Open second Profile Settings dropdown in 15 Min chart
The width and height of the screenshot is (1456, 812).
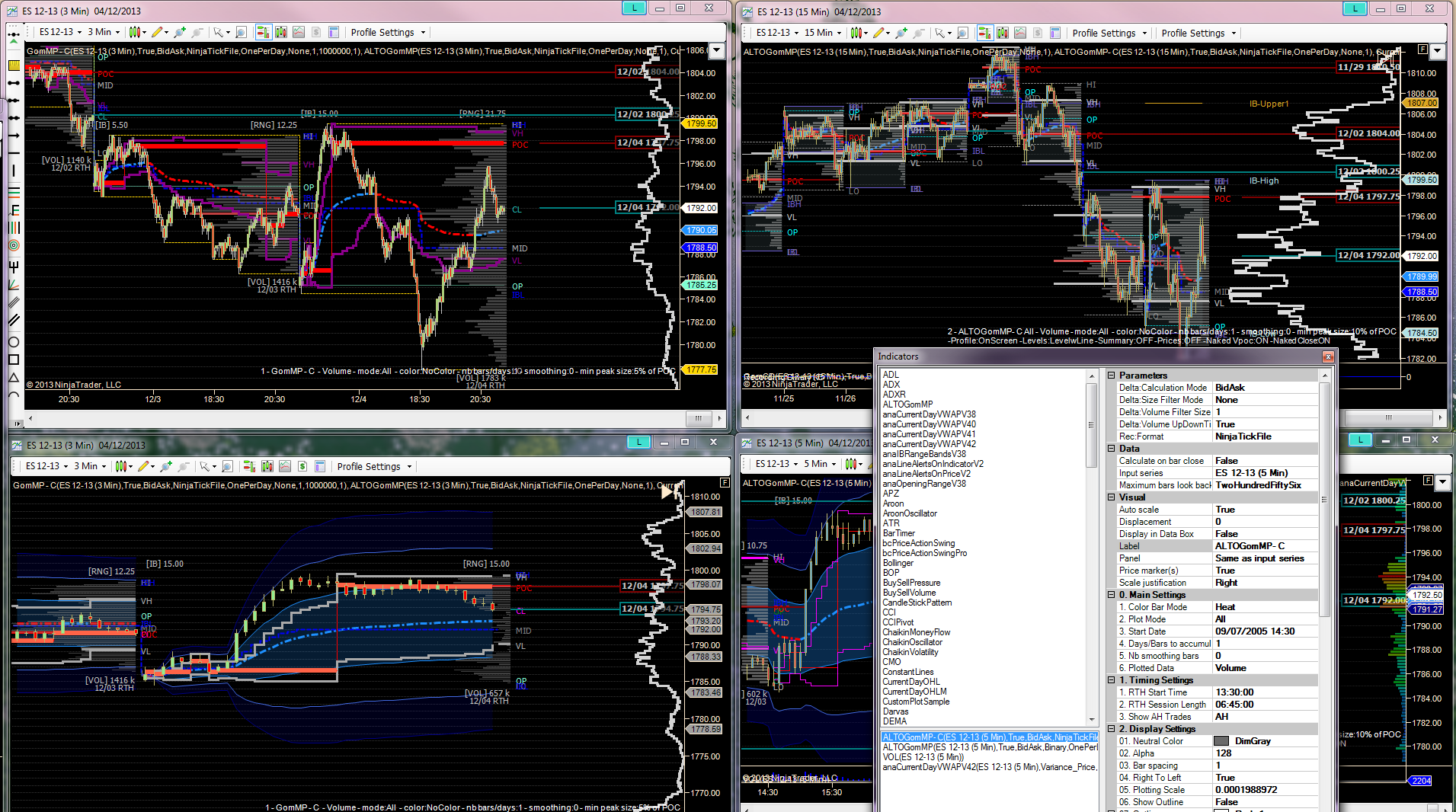pyautogui.click(x=1198, y=33)
